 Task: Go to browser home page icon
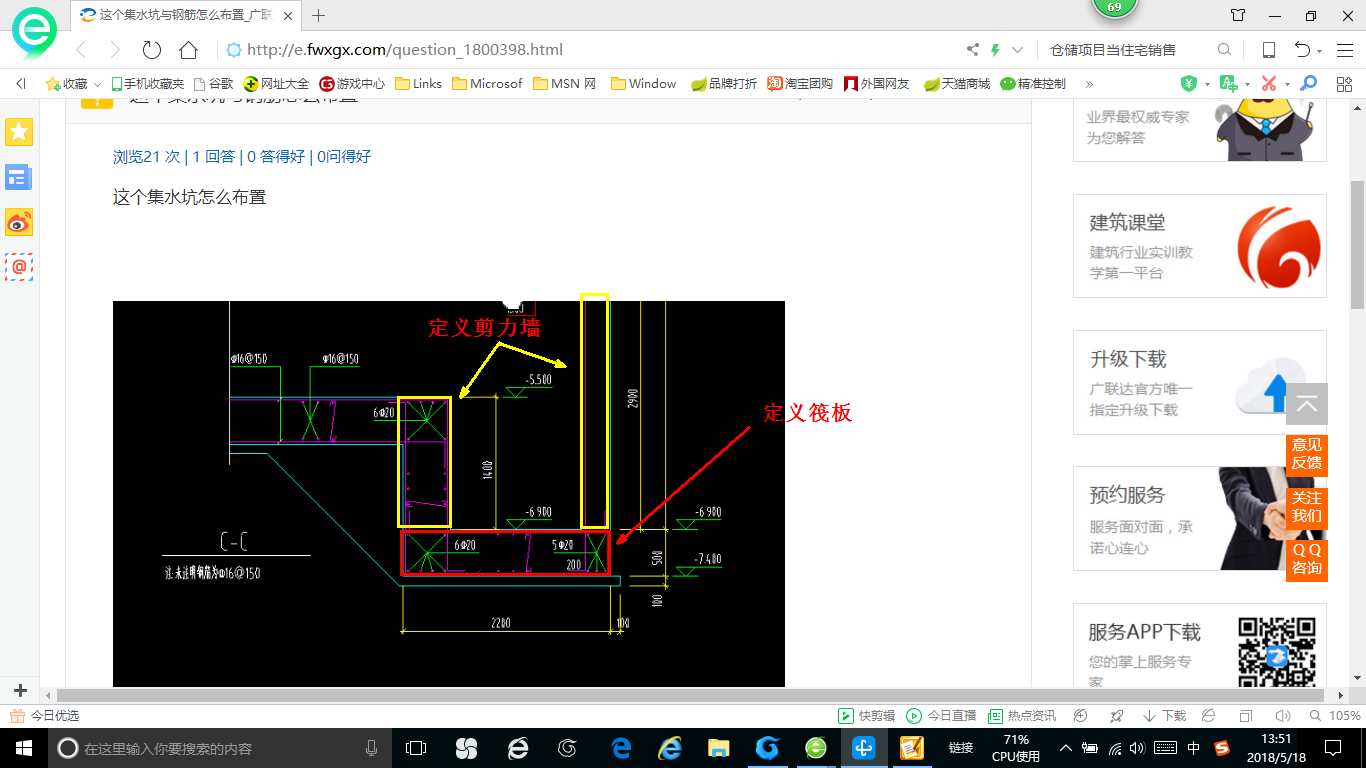(x=188, y=50)
